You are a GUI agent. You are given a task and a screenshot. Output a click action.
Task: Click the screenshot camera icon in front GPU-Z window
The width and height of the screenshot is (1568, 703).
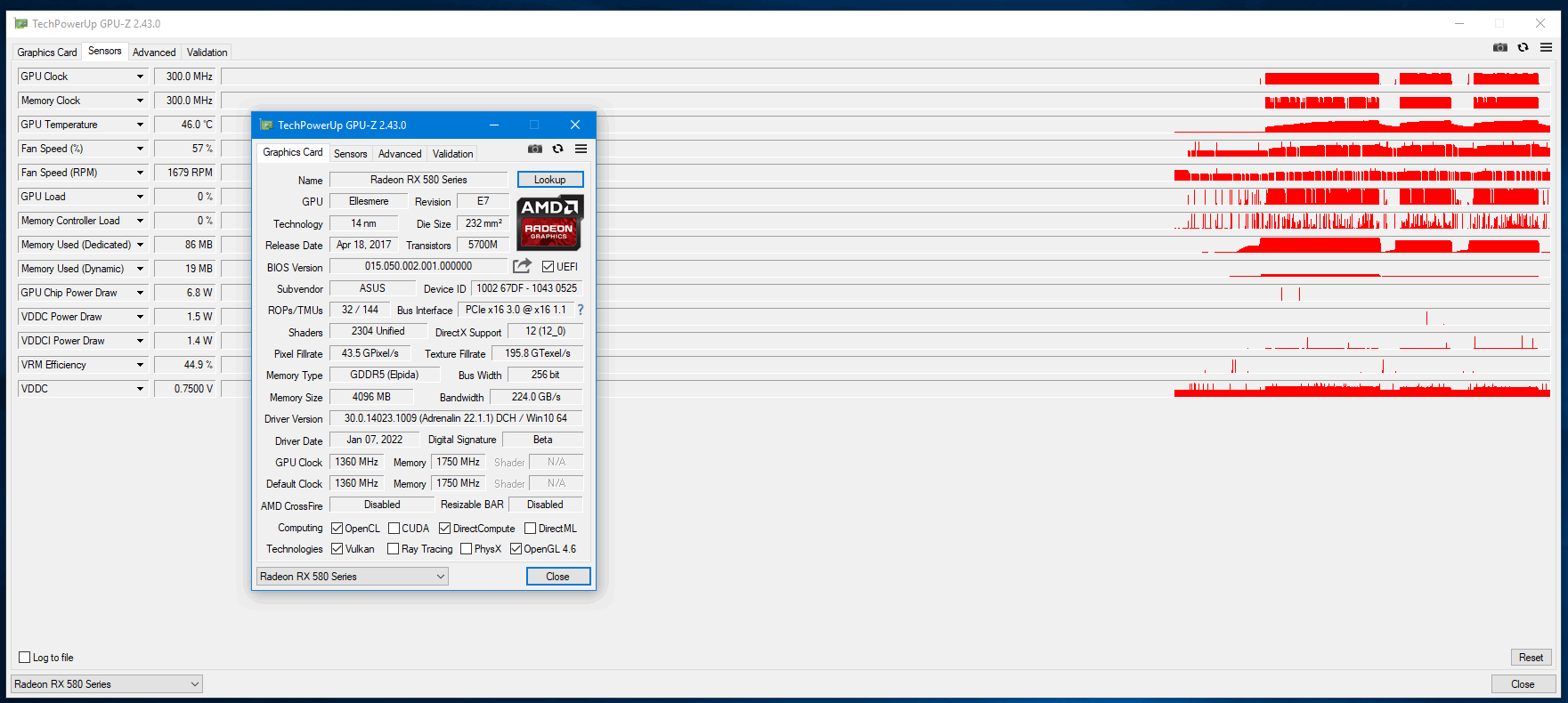(x=535, y=149)
